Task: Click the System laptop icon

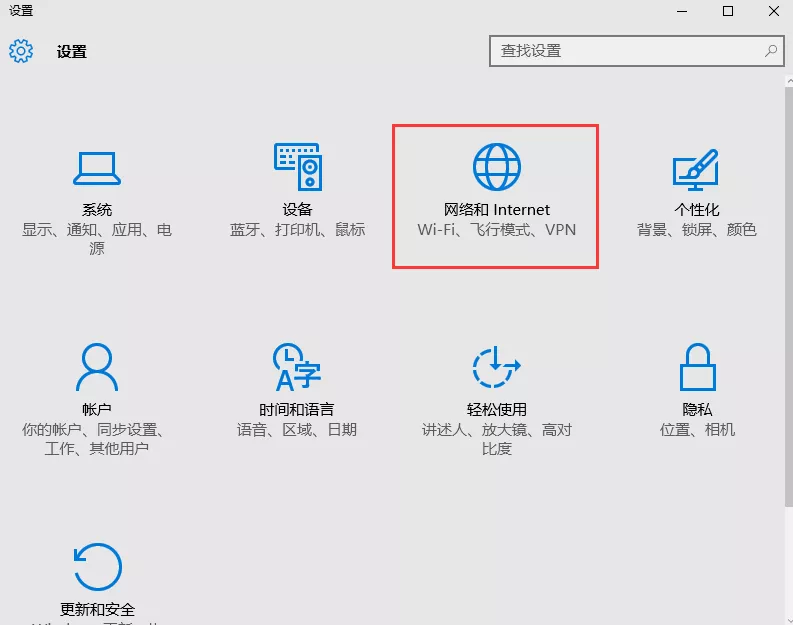Action: click(97, 168)
